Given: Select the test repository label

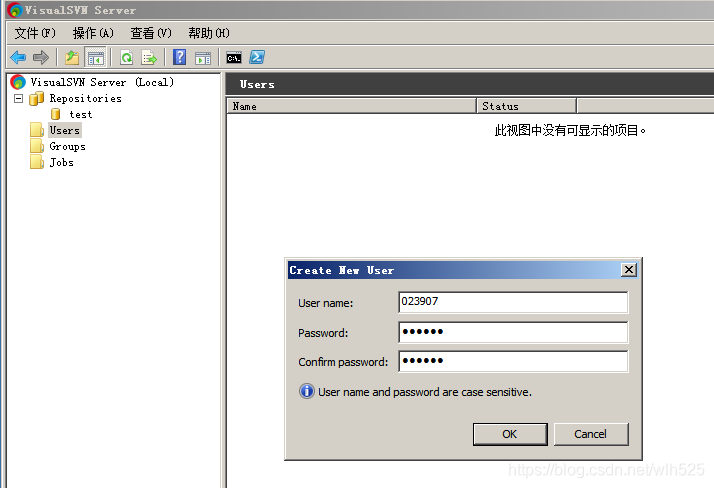Looking at the screenshot, I should [81, 114].
